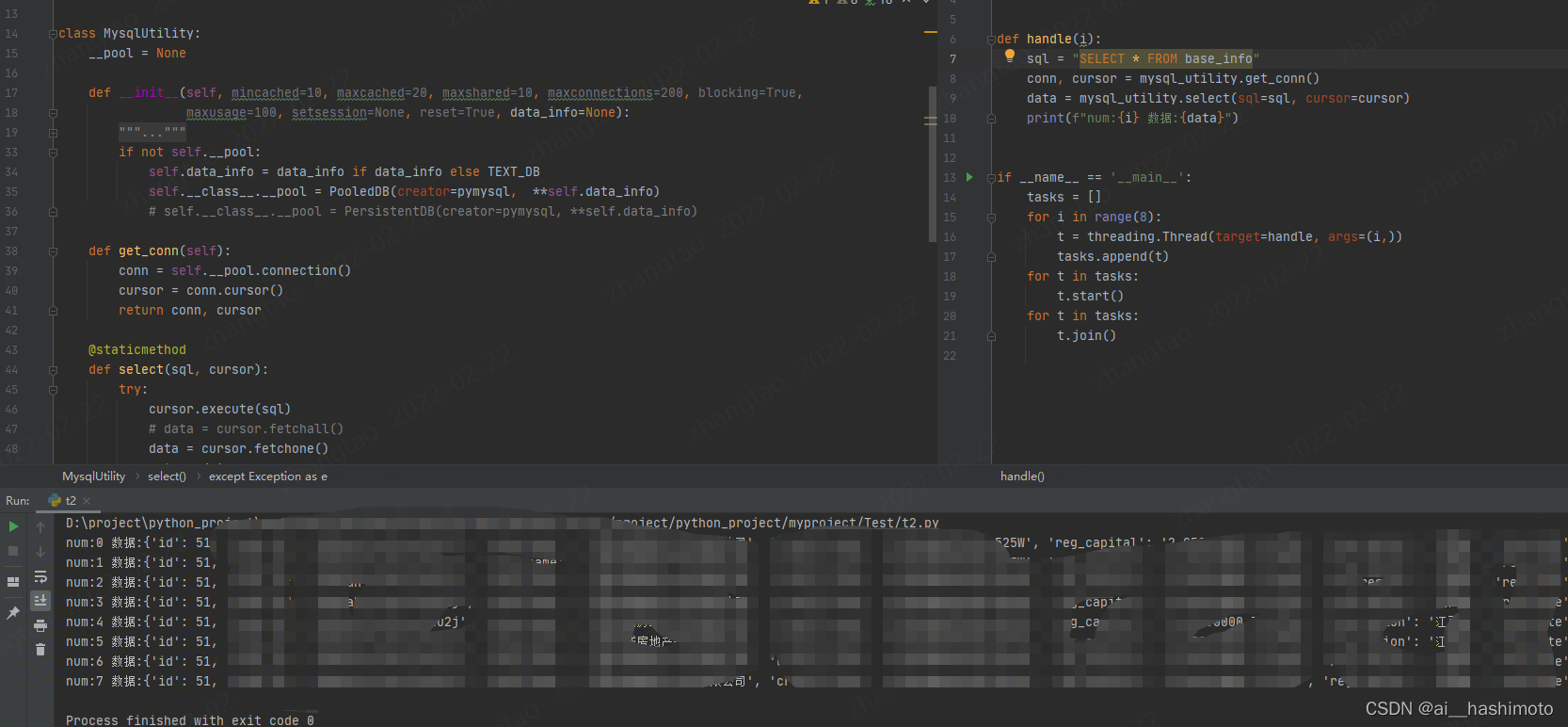Run script from gutter arrow at line 13
The width and height of the screenshot is (1568, 727).
click(x=969, y=177)
